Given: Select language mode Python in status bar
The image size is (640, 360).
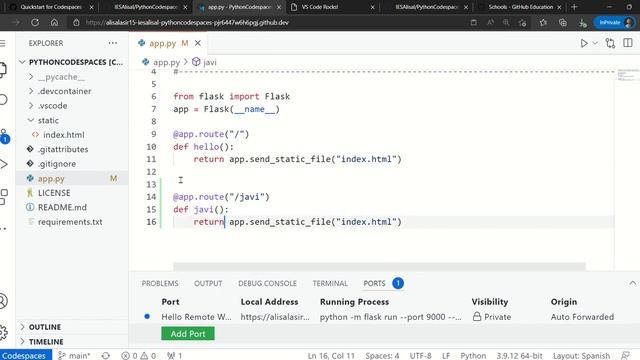Looking at the screenshot, I should pos(473,356).
